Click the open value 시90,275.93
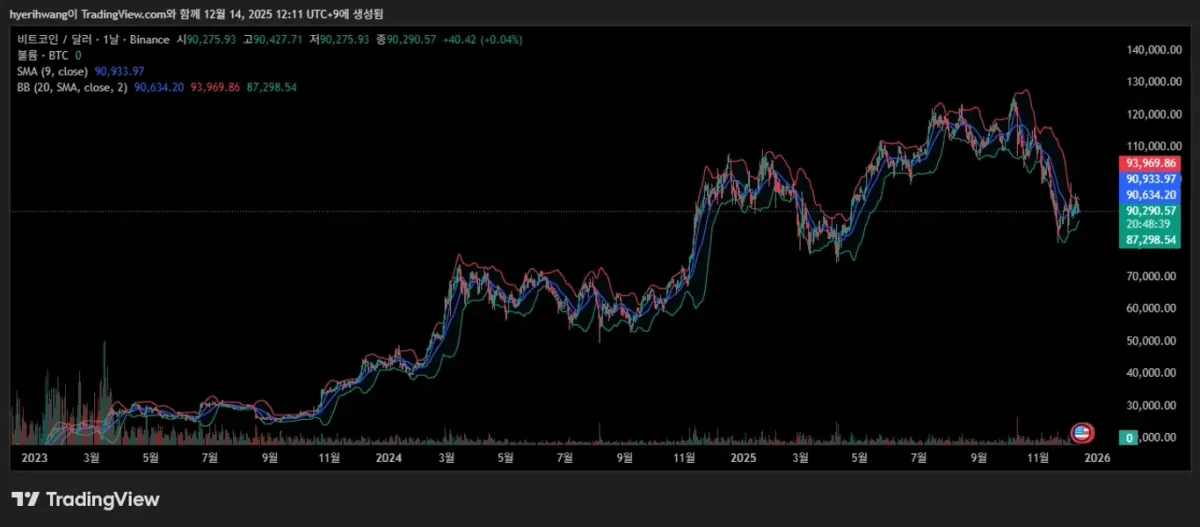 pos(206,39)
